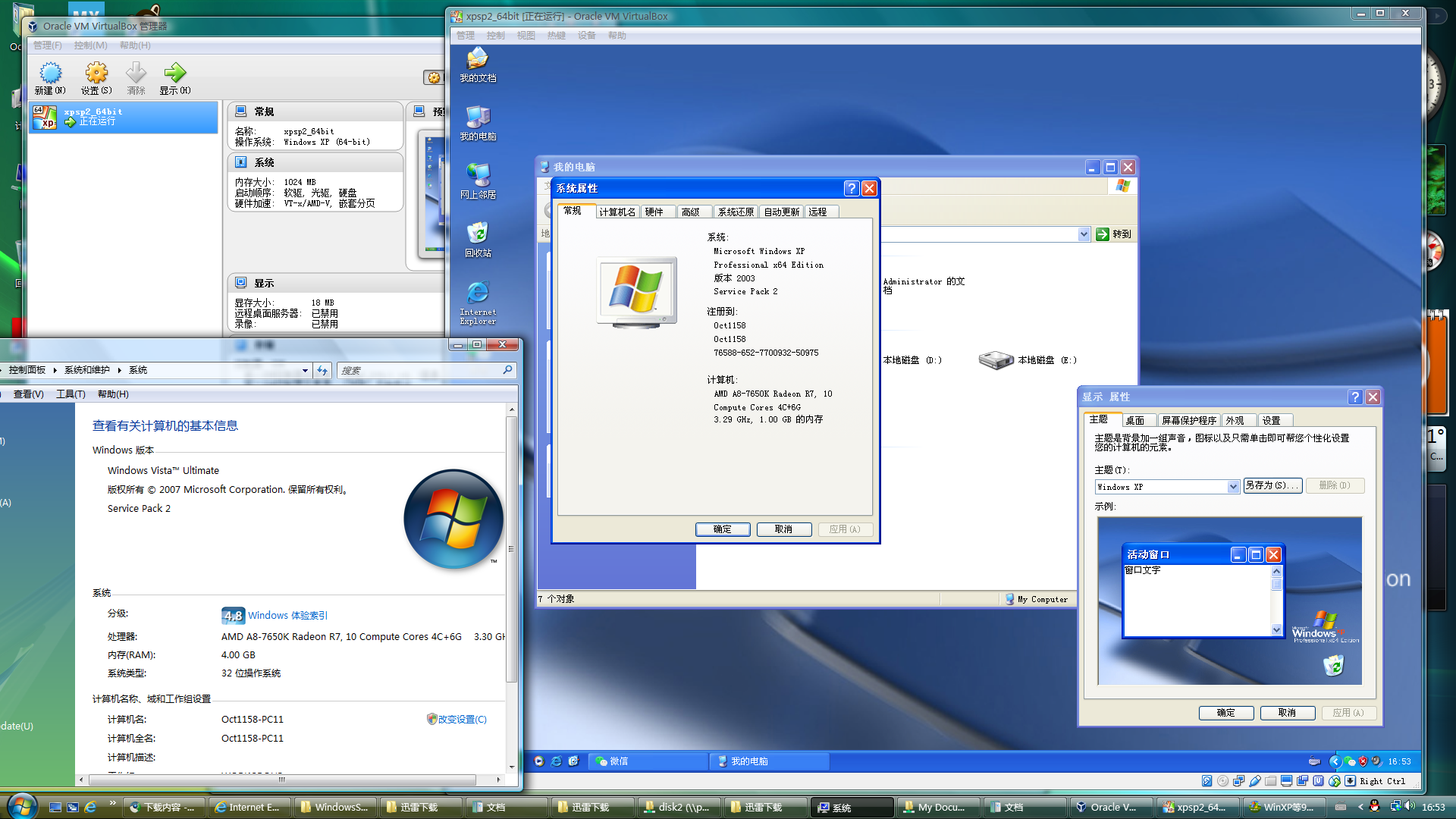The image size is (1456, 819).
Task: Open address path dropdown in Vista System window
Action: 305,371
